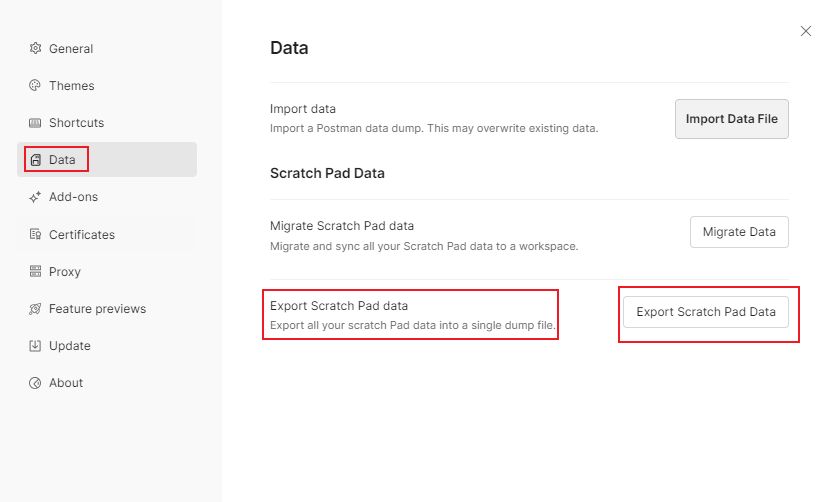Close the settings dialog with the X
The image size is (828, 502).
pos(806,31)
